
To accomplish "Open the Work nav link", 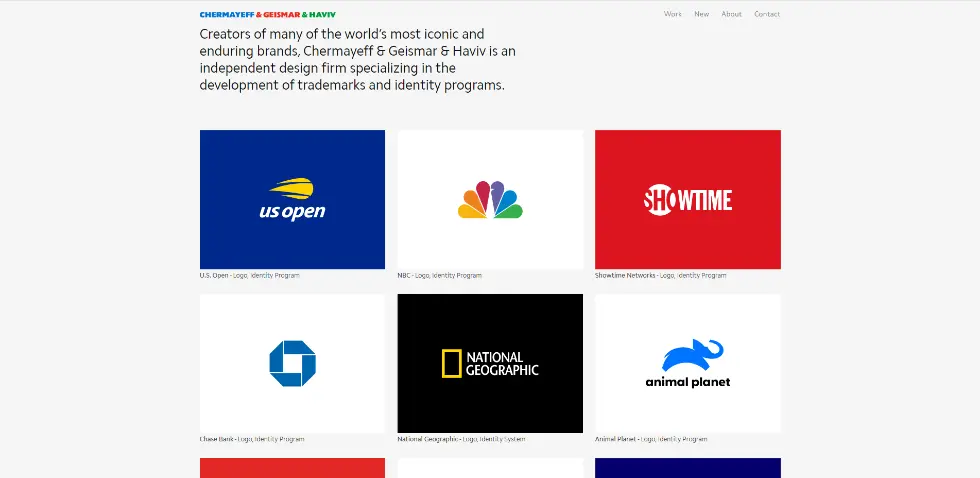I will [672, 14].
